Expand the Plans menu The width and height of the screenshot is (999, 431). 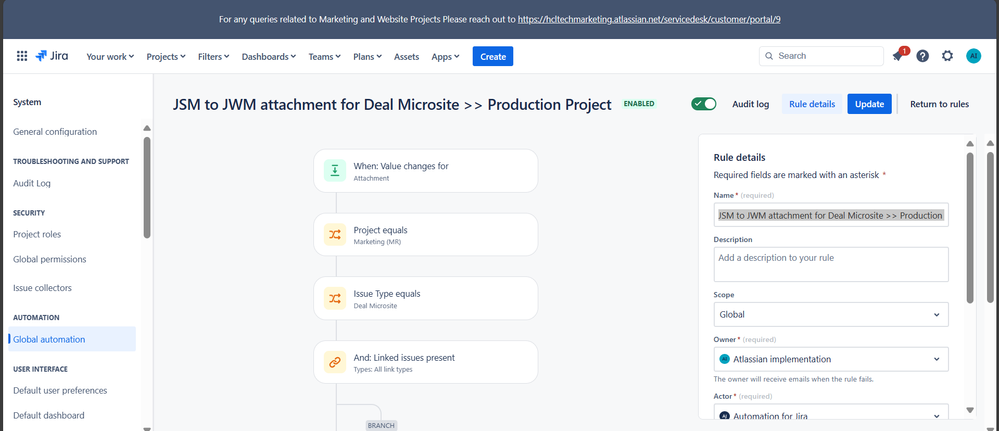[x=368, y=56]
